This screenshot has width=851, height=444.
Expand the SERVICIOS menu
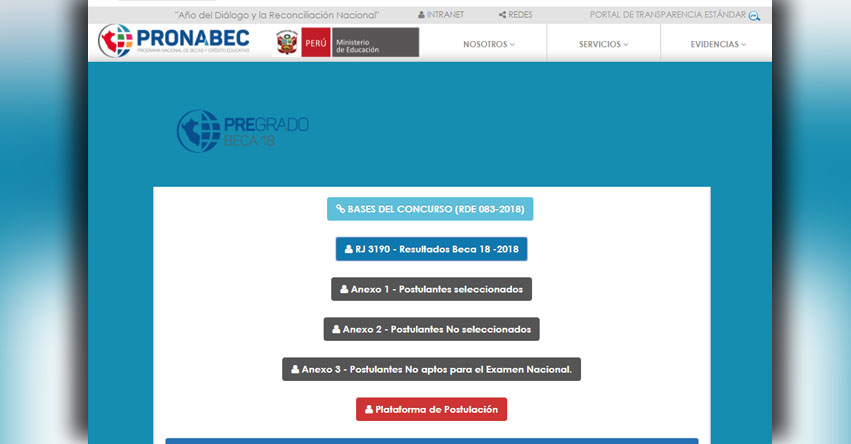(604, 45)
